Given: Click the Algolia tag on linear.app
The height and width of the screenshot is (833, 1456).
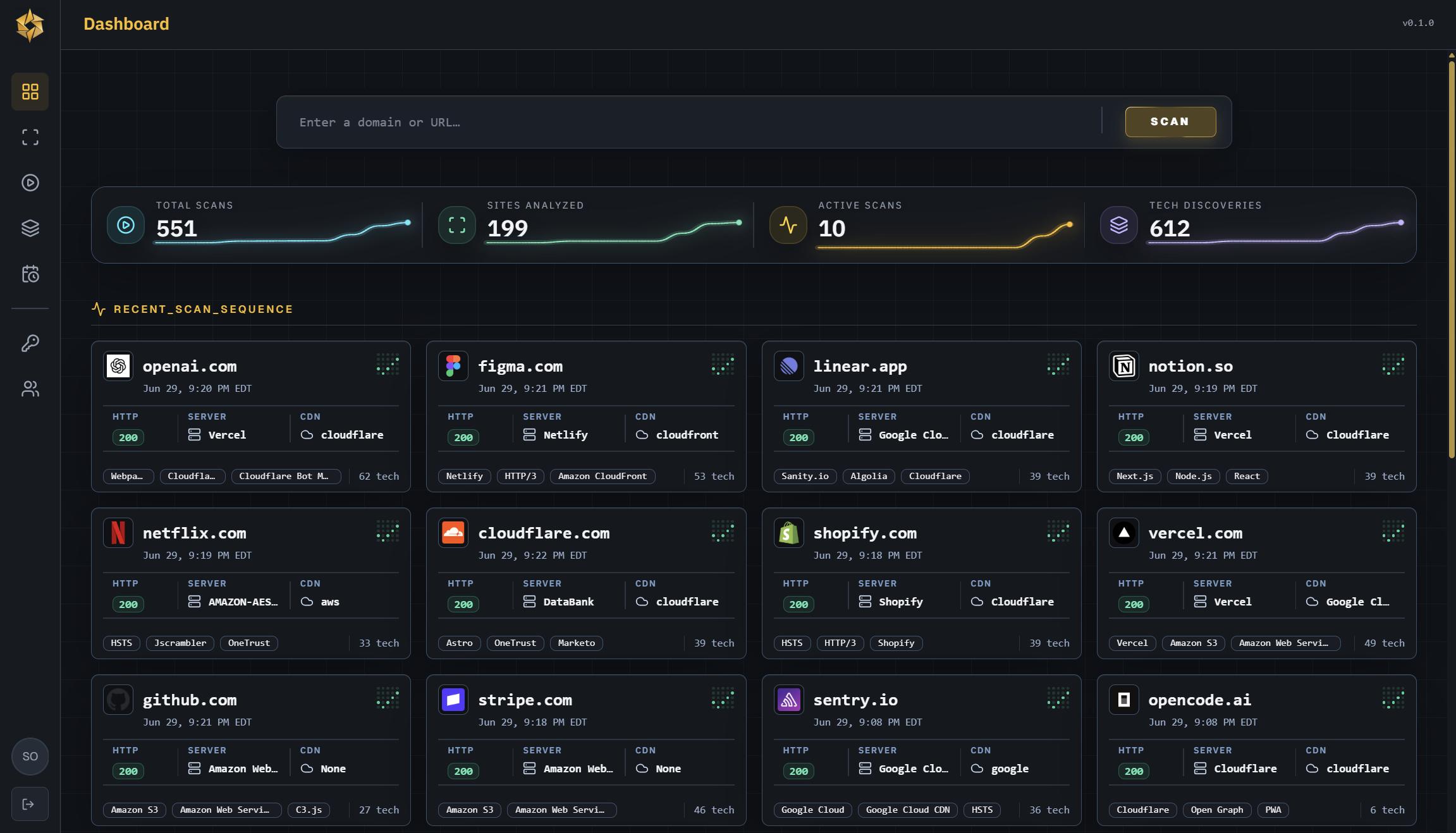Looking at the screenshot, I should tap(869, 476).
